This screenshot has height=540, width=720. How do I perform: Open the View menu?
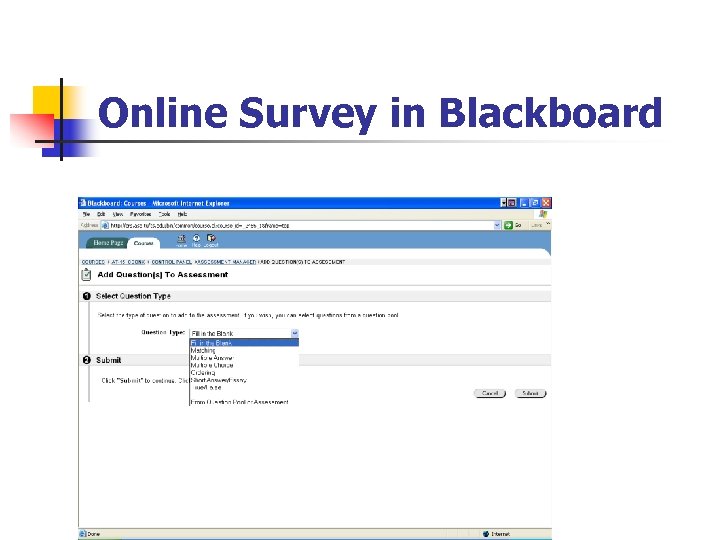(x=118, y=214)
